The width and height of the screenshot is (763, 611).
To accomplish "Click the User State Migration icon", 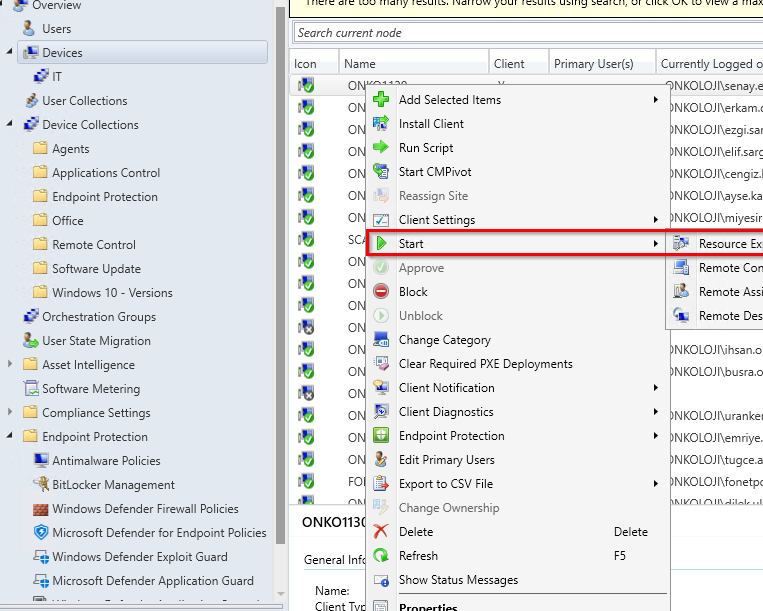I will tap(31, 341).
